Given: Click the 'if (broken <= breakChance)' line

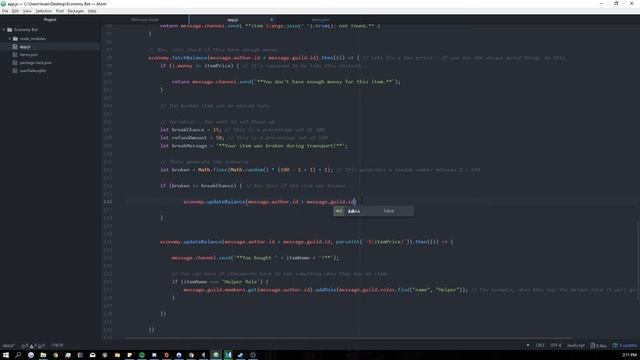Looking at the screenshot, I should (256, 186).
